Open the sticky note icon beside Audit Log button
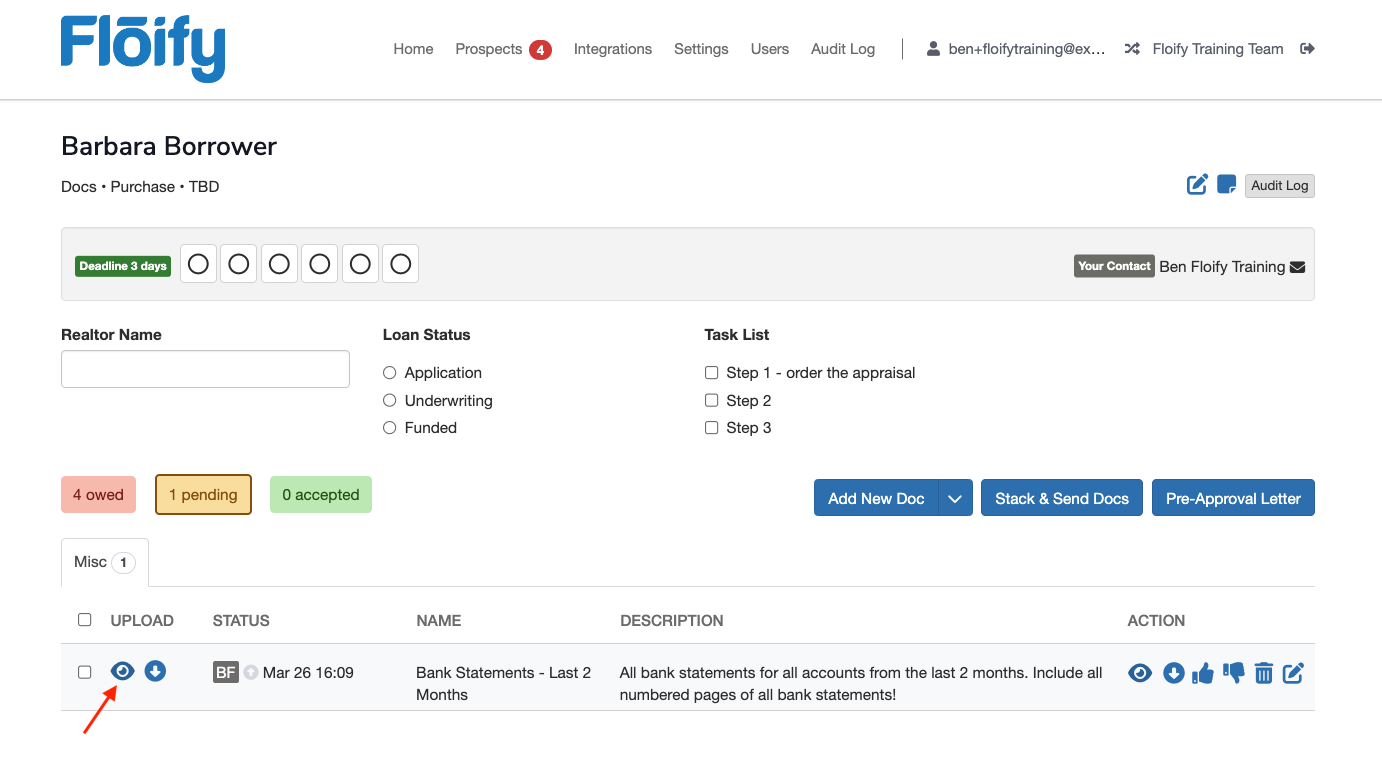 click(1226, 185)
